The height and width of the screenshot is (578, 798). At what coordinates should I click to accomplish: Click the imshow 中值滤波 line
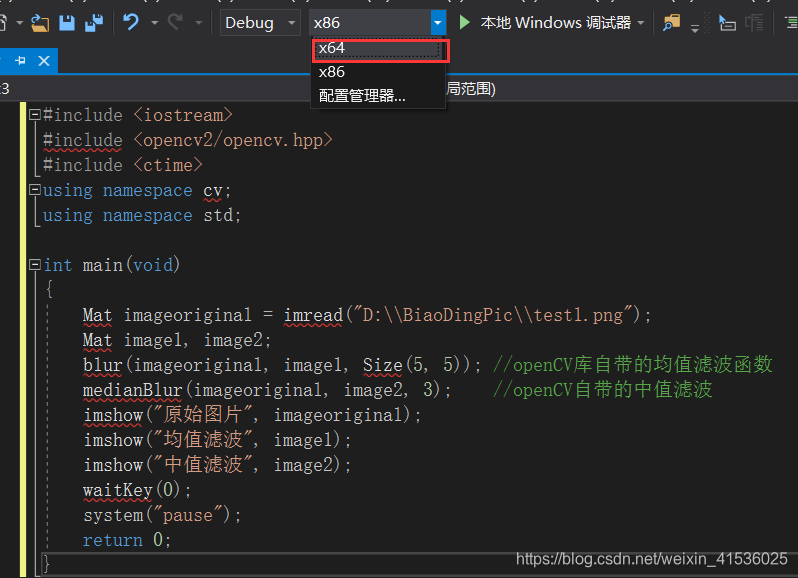tap(217, 465)
